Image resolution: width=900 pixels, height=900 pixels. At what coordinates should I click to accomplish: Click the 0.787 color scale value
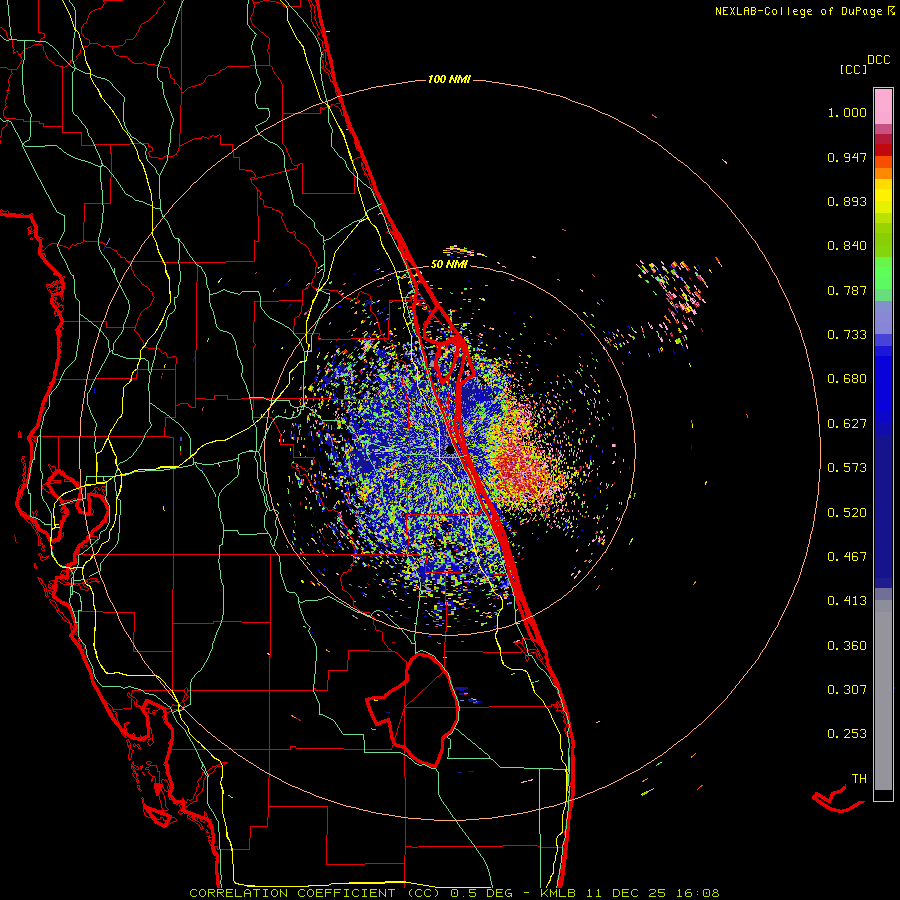click(847, 290)
